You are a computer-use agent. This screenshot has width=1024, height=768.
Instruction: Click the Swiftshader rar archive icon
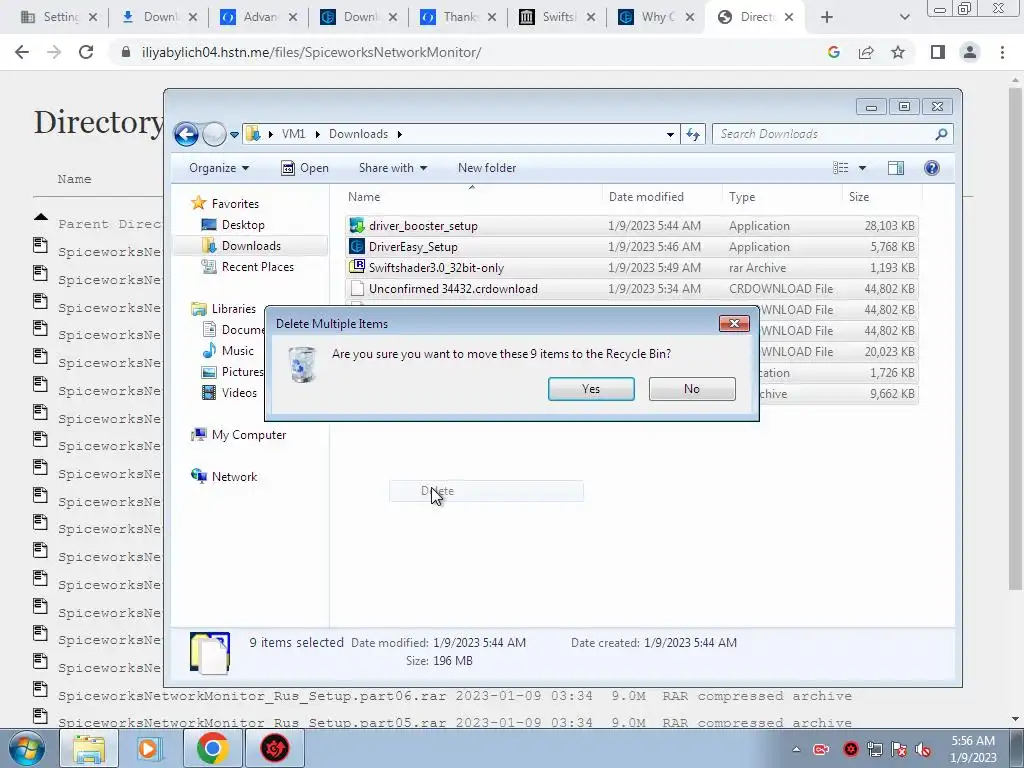point(357,266)
